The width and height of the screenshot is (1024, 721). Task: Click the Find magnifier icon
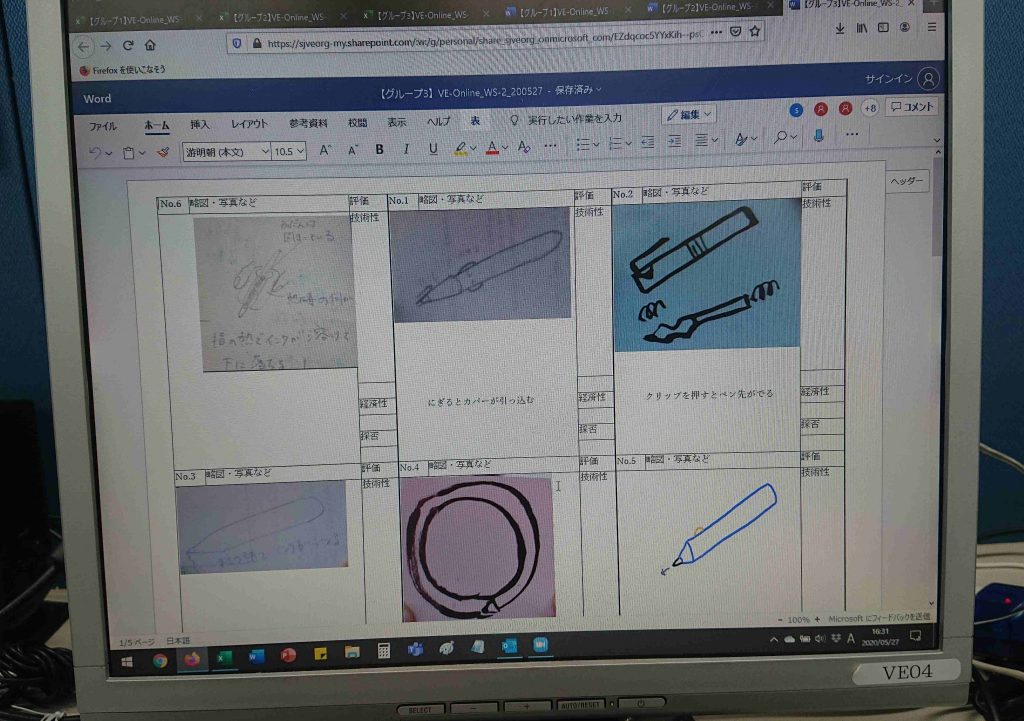coord(780,136)
